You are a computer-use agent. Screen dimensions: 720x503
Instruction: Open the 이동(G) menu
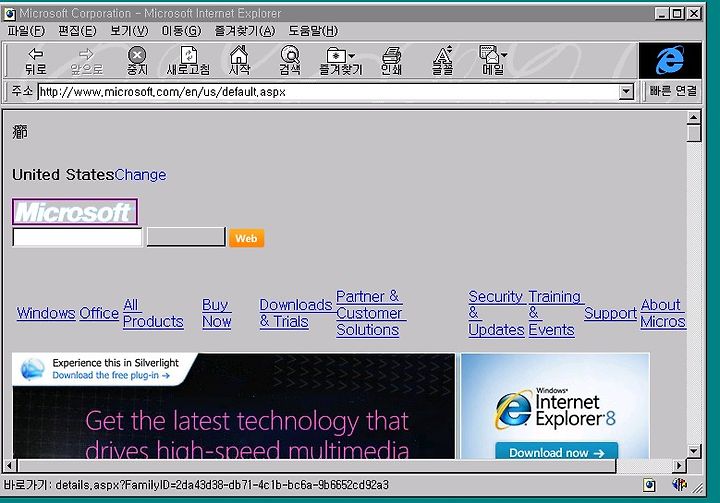(181, 31)
